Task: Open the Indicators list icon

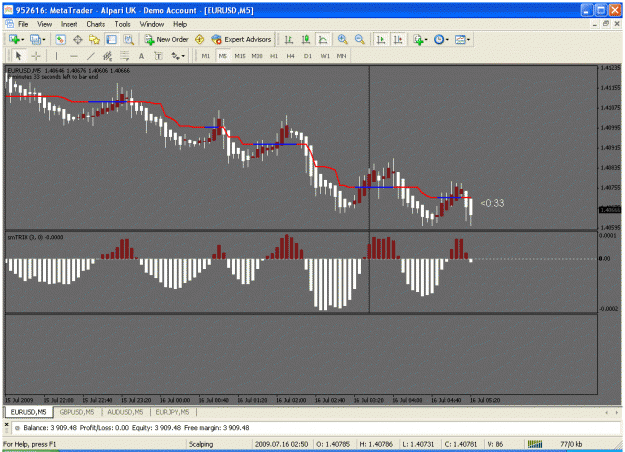Action: click(418, 39)
